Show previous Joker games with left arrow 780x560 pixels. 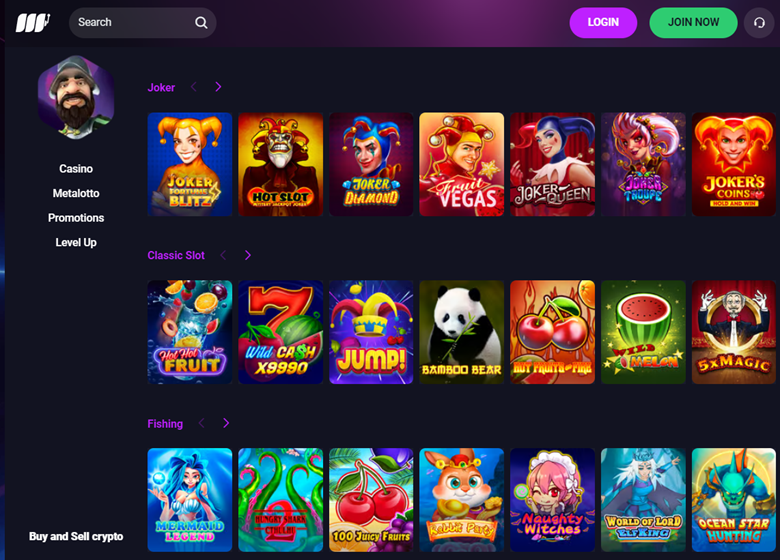[x=194, y=87]
